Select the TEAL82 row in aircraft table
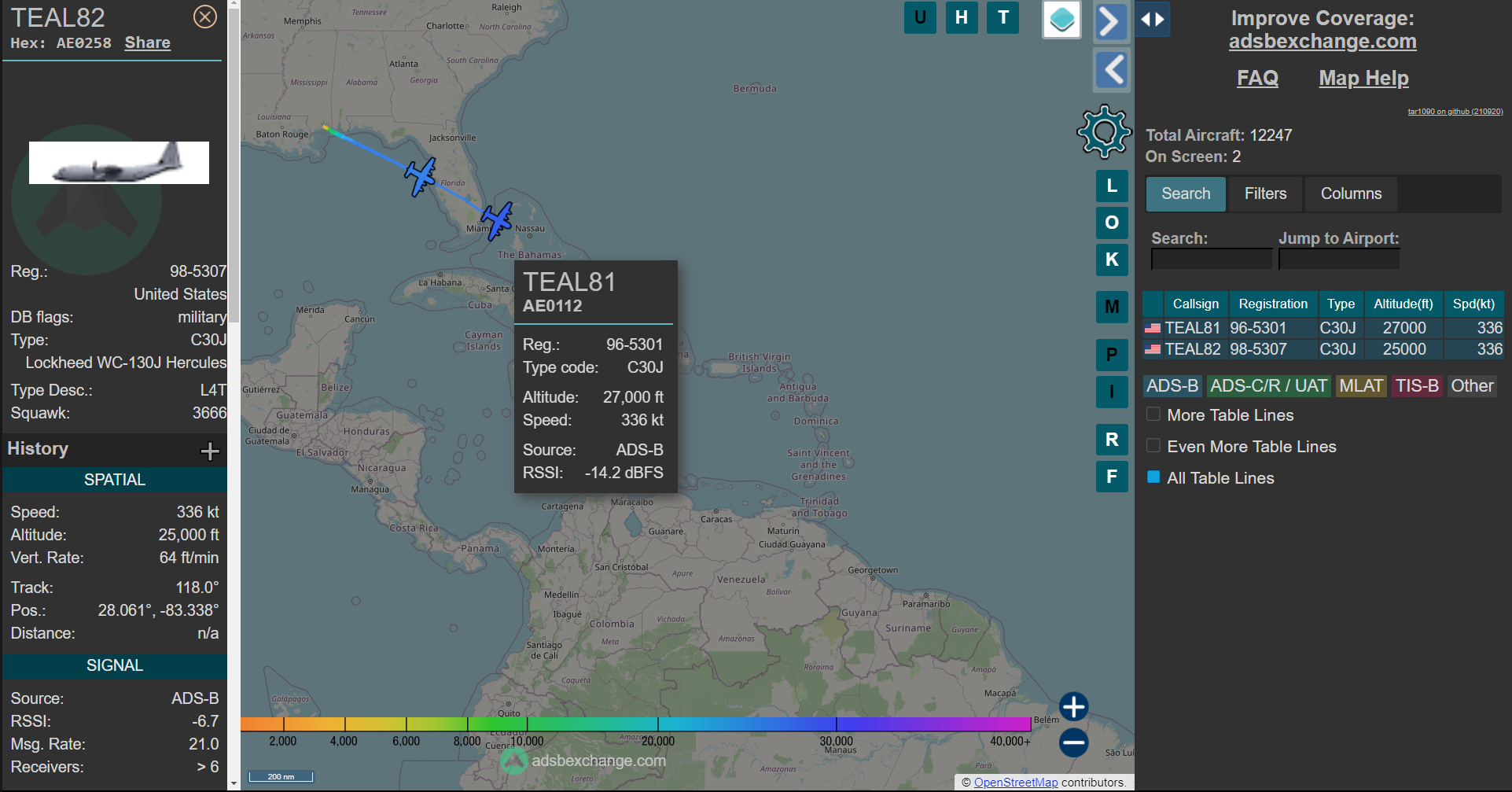This screenshot has height=792, width=1512. 1323,349
